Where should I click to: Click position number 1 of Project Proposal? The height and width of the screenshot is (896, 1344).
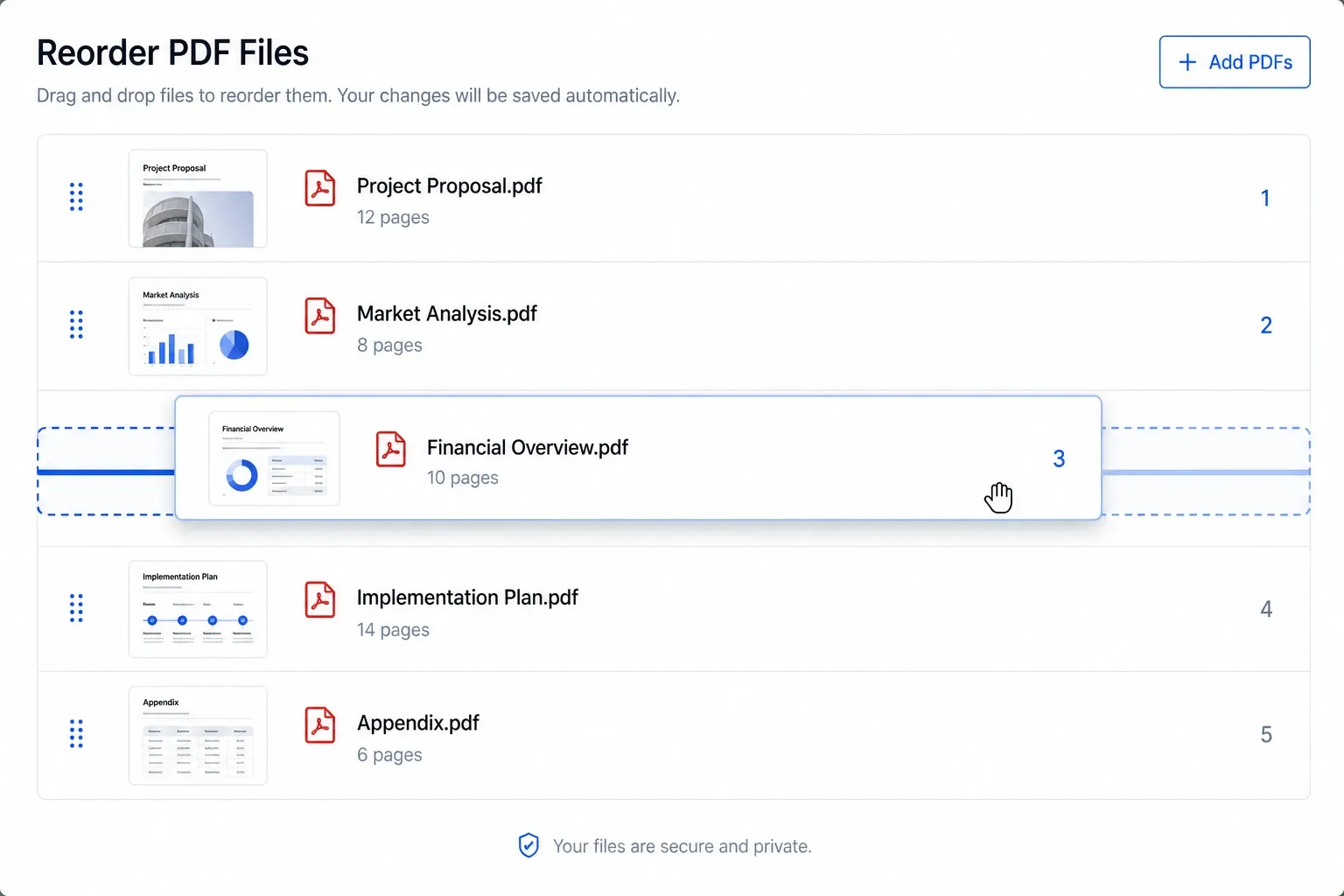1265,198
